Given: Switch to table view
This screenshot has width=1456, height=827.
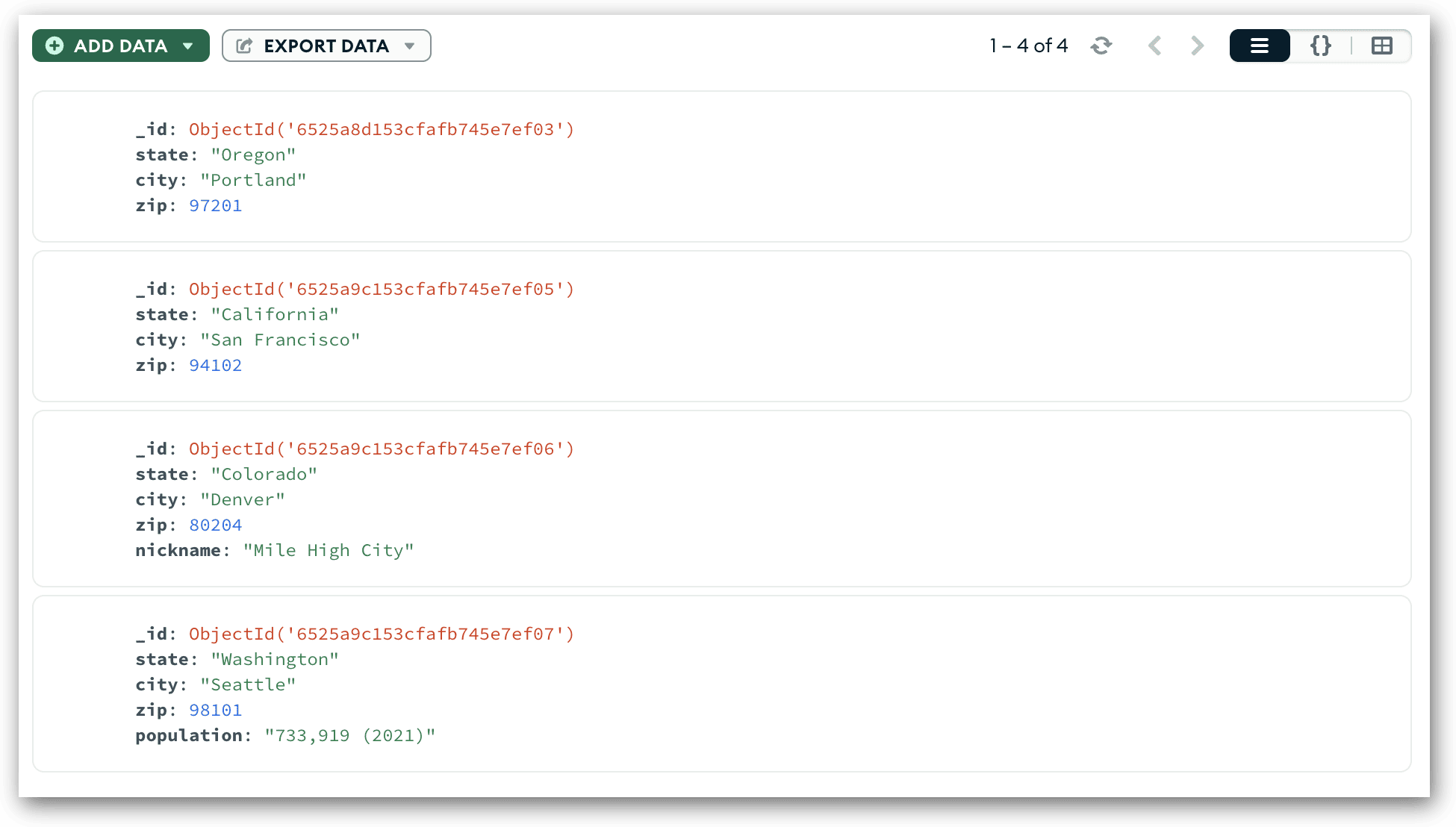Looking at the screenshot, I should click(x=1382, y=46).
